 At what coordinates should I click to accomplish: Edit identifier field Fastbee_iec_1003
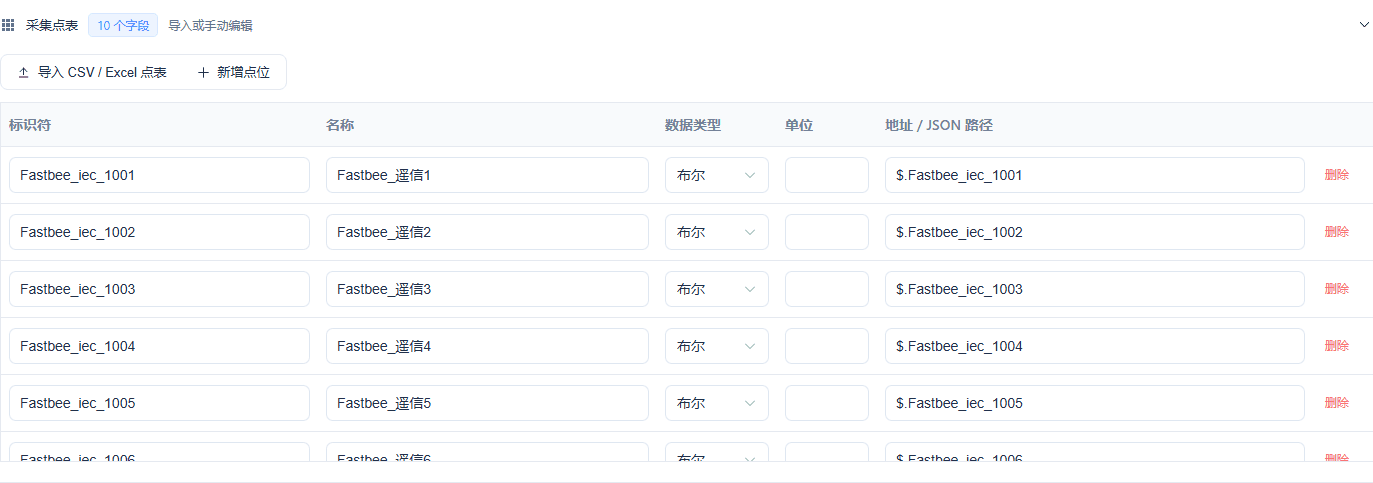(160, 289)
